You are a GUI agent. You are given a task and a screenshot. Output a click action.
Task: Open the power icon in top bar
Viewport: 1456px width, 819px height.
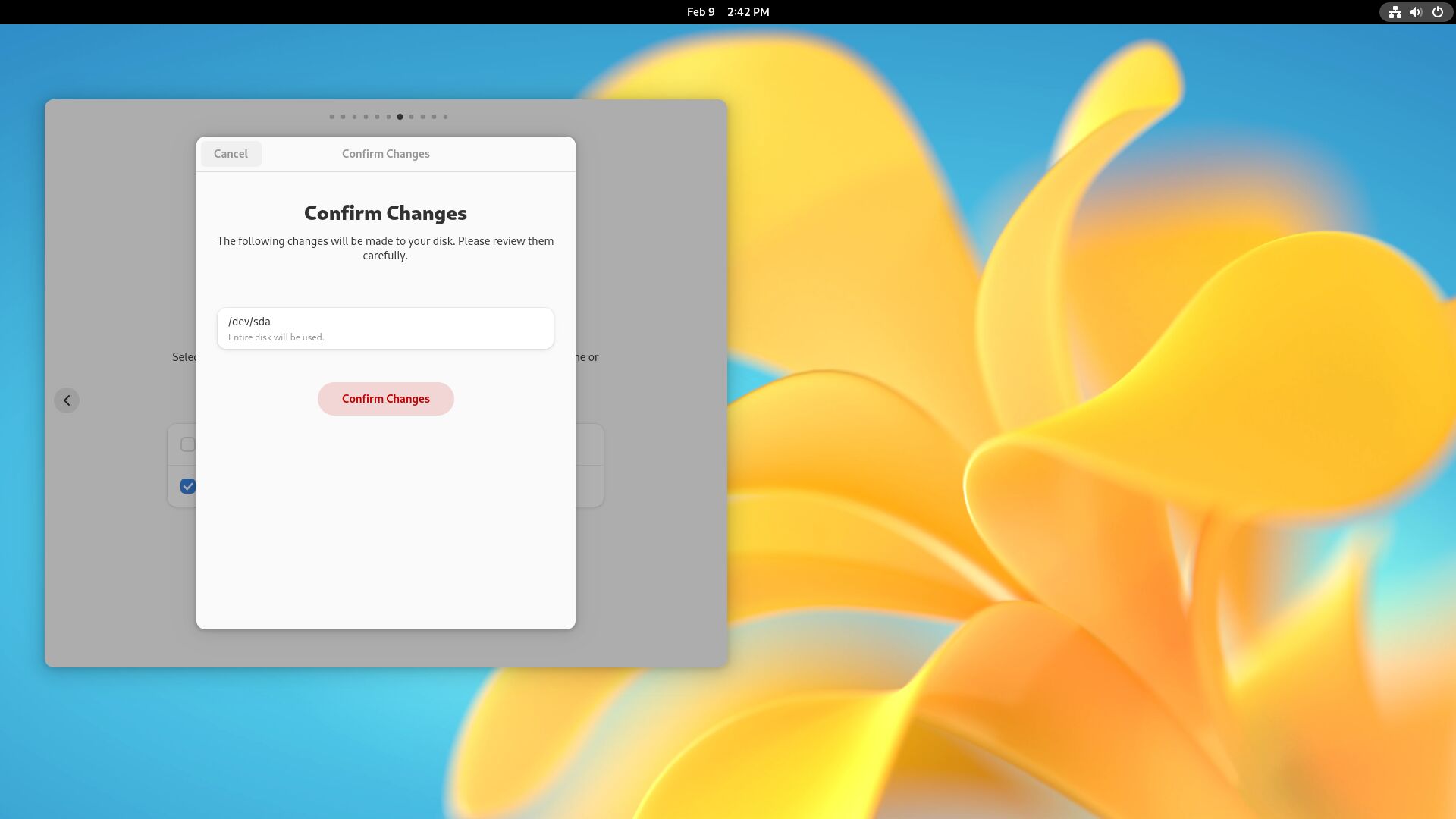(1437, 12)
